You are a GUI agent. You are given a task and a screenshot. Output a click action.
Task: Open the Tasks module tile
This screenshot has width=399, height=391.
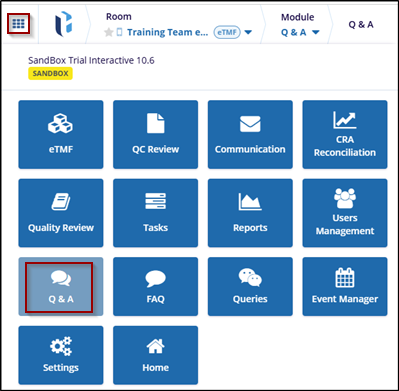[x=155, y=213]
